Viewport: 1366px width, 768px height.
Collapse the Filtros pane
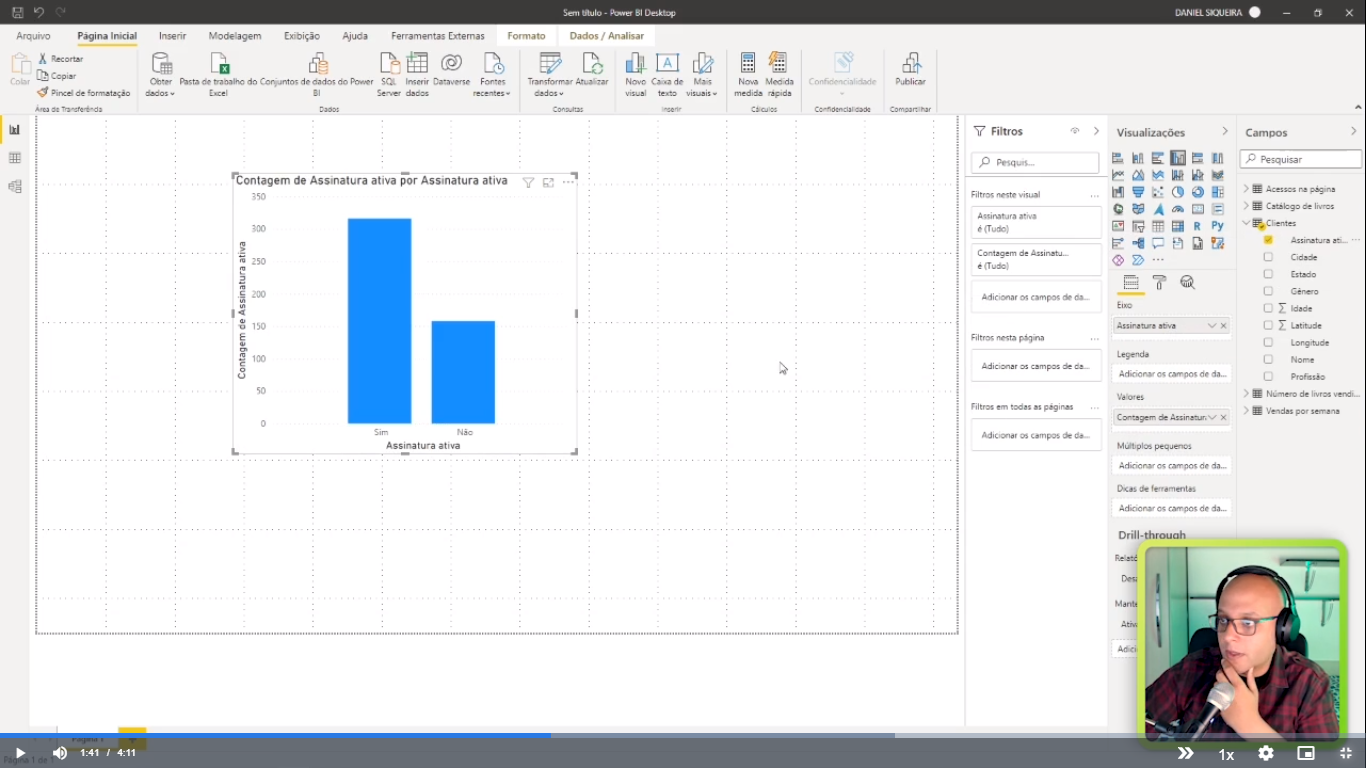pos(1096,131)
